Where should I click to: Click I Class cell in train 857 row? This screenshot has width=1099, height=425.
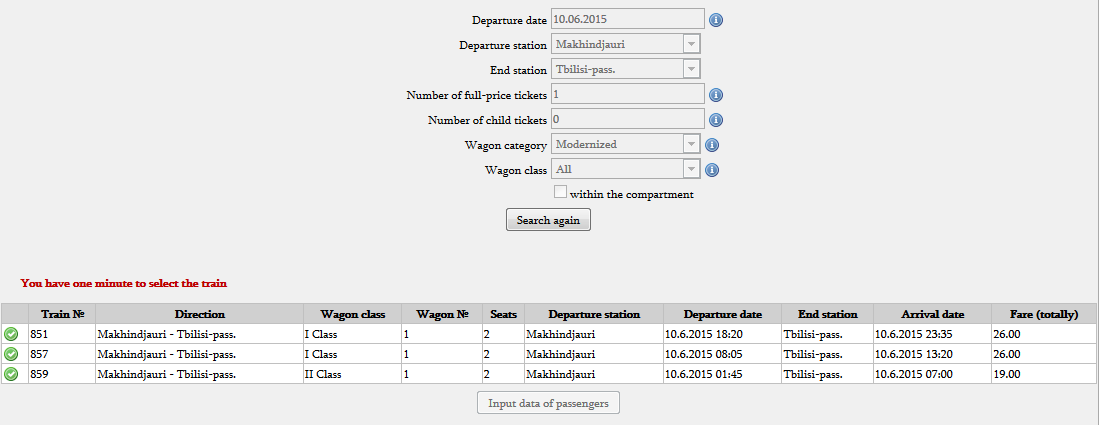[x=353, y=354]
